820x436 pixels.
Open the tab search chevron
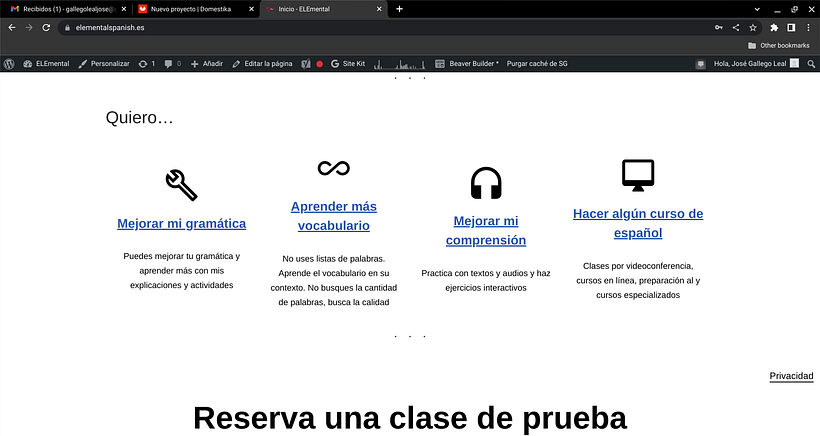click(x=757, y=9)
